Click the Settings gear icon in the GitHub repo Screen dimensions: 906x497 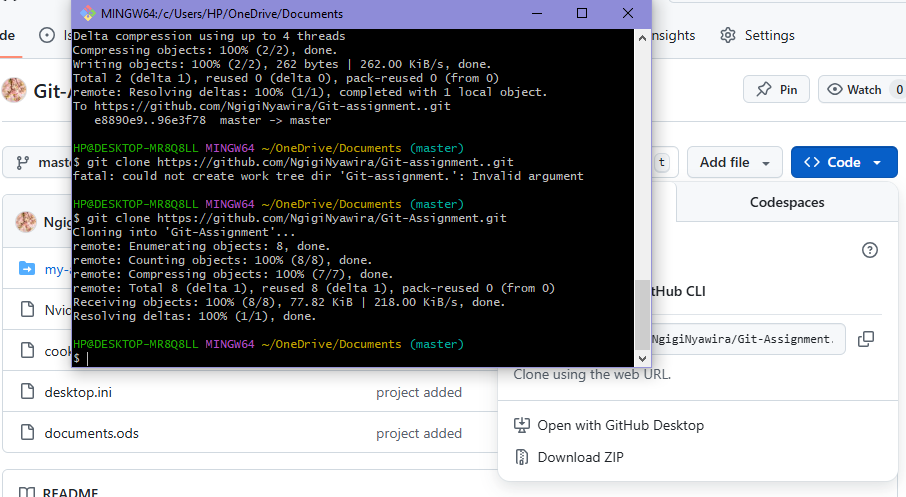coord(727,35)
